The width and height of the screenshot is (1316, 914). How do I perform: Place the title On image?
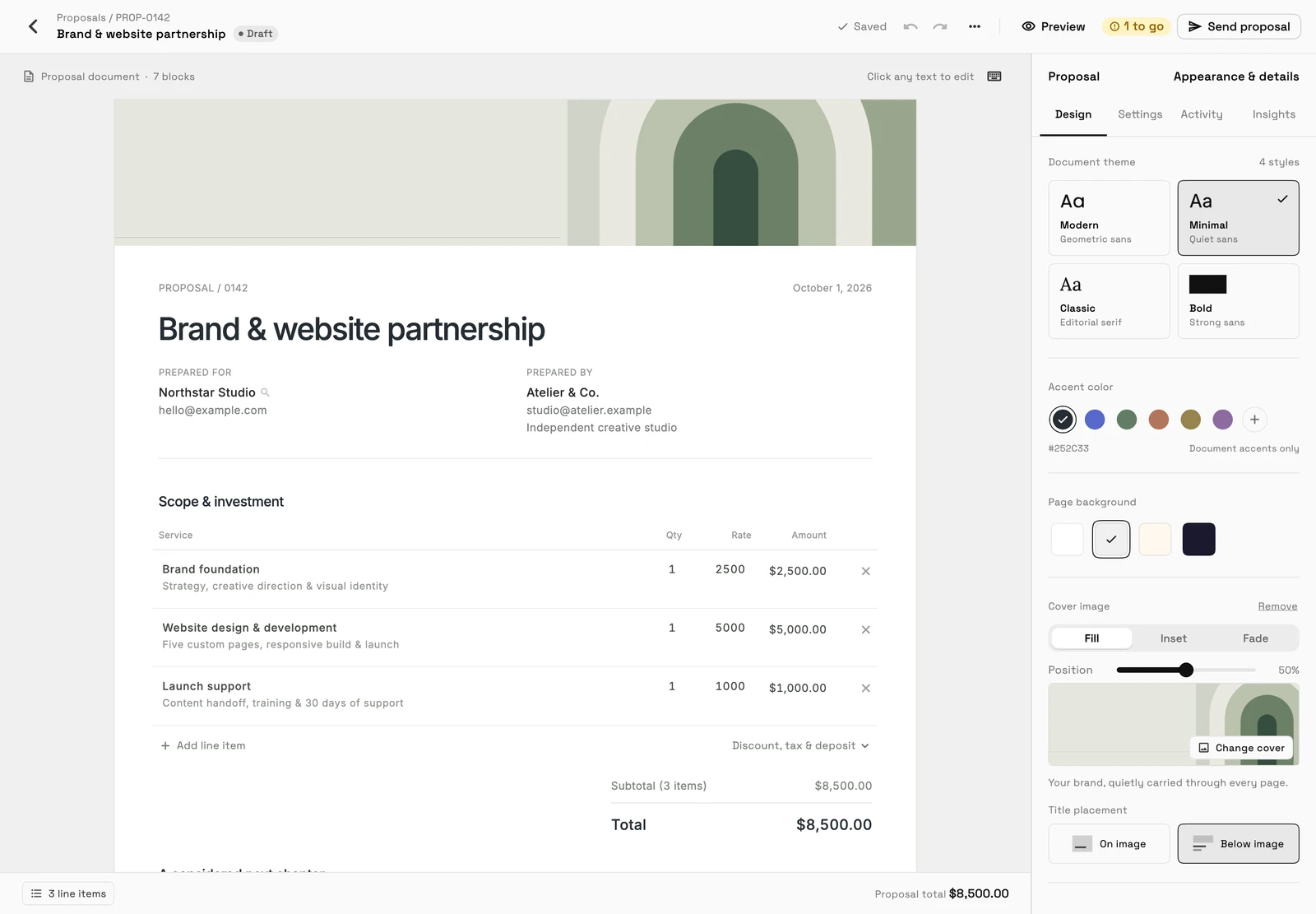click(1109, 844)
